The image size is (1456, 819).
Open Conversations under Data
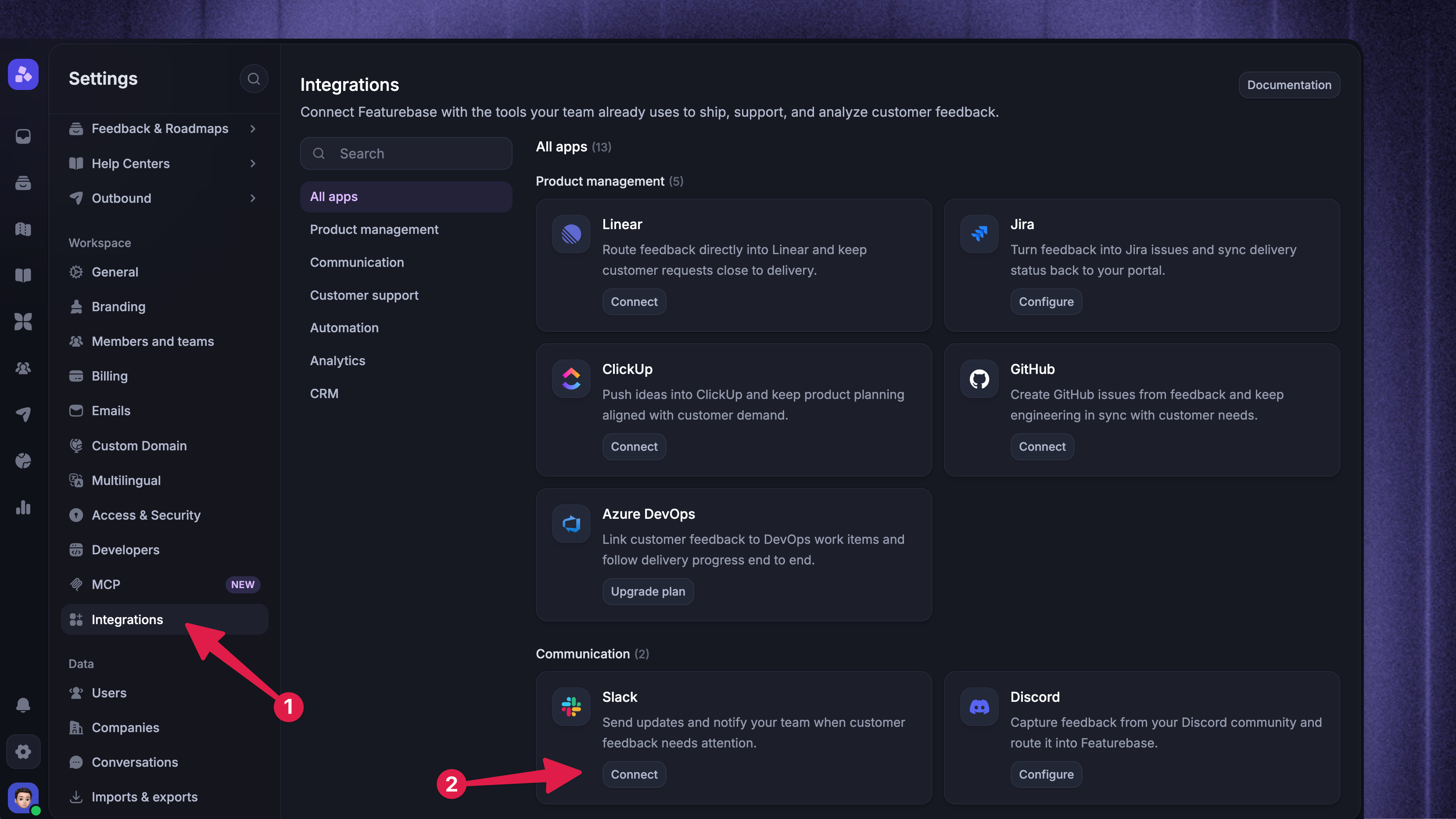pos(165,762)
